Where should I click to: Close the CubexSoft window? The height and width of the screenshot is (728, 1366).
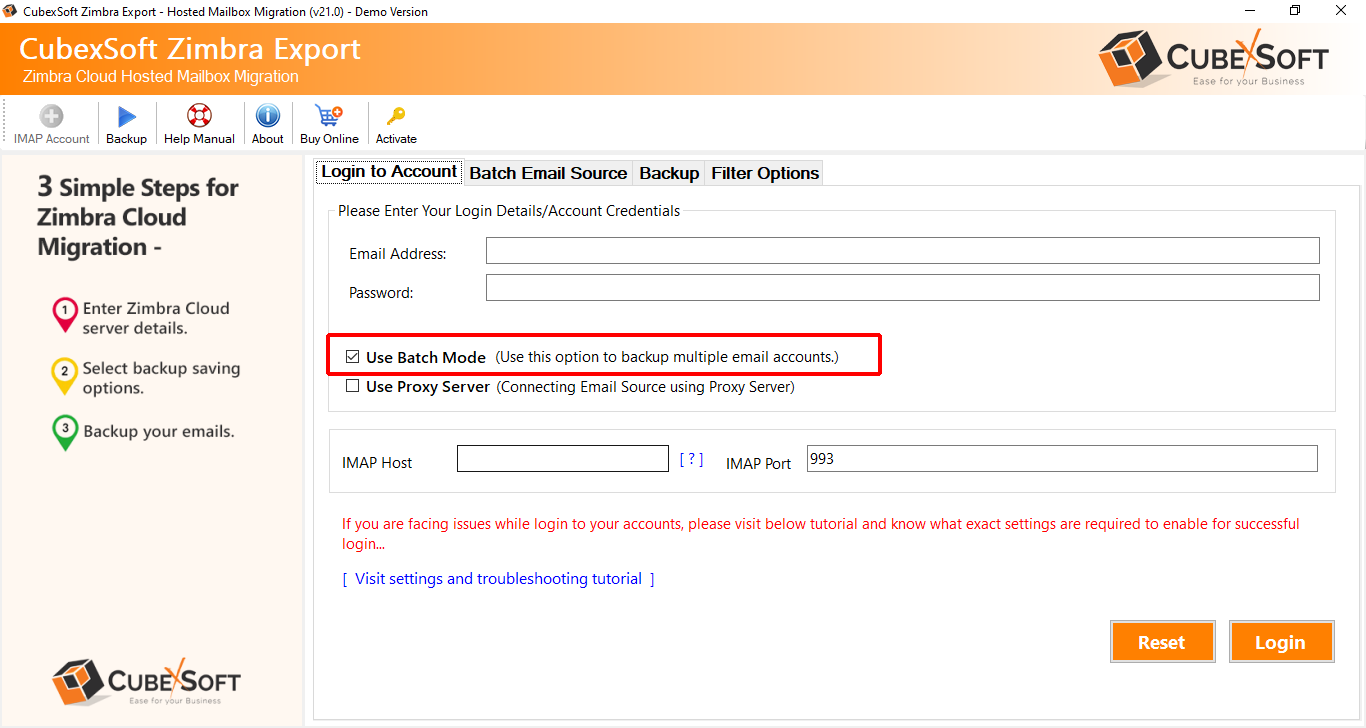tap(1341, 11)
